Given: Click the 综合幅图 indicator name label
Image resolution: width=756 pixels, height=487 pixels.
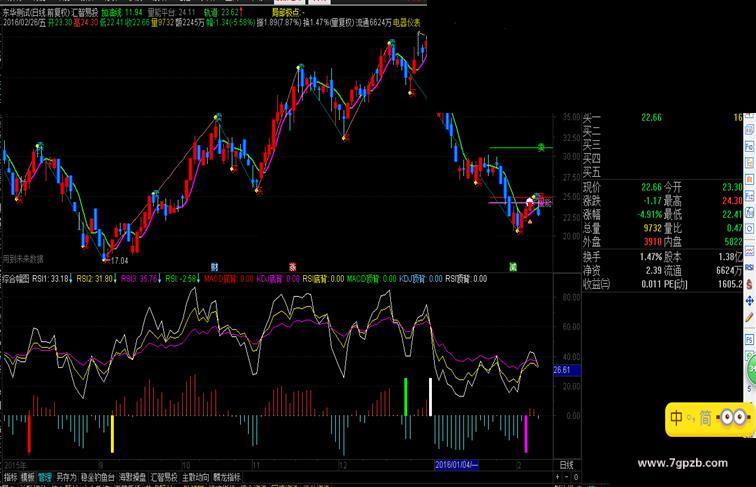Looking at the screenshot, I should [16, 279].
